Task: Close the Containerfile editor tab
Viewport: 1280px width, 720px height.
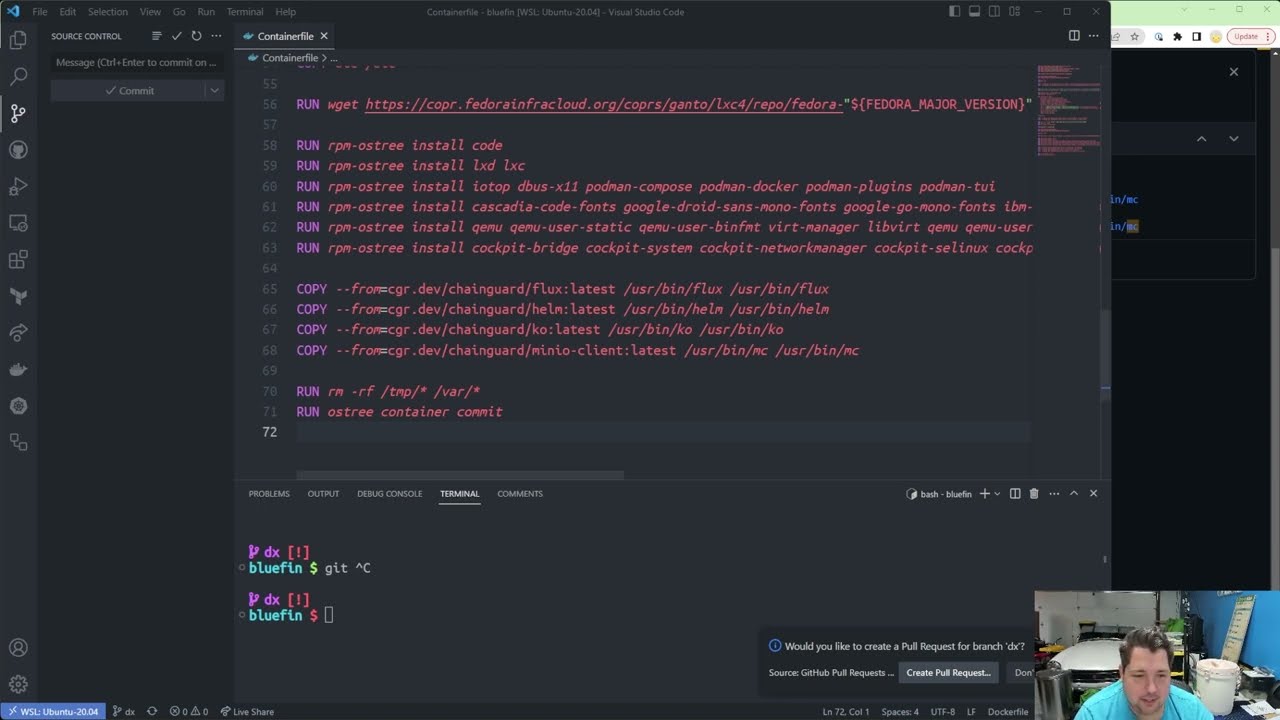Action: pos(324,36)
